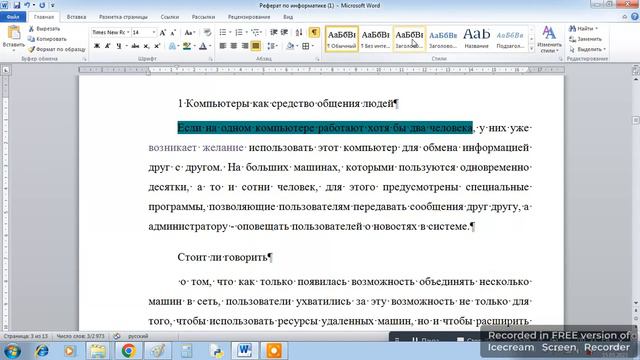Increase paragraph indent
The width and height of the screenshot is (640, 360).
[284, 33]
